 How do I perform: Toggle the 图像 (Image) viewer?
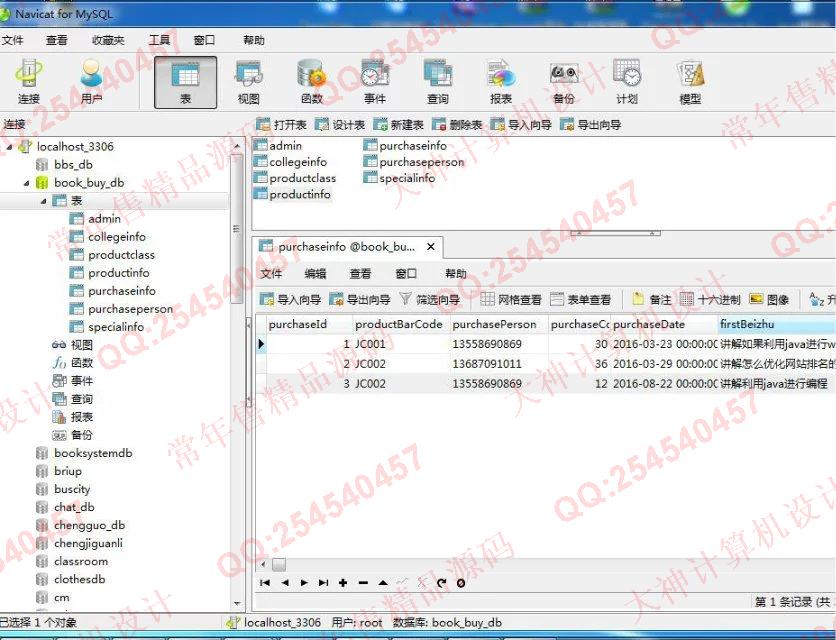[x=769, y=300]
